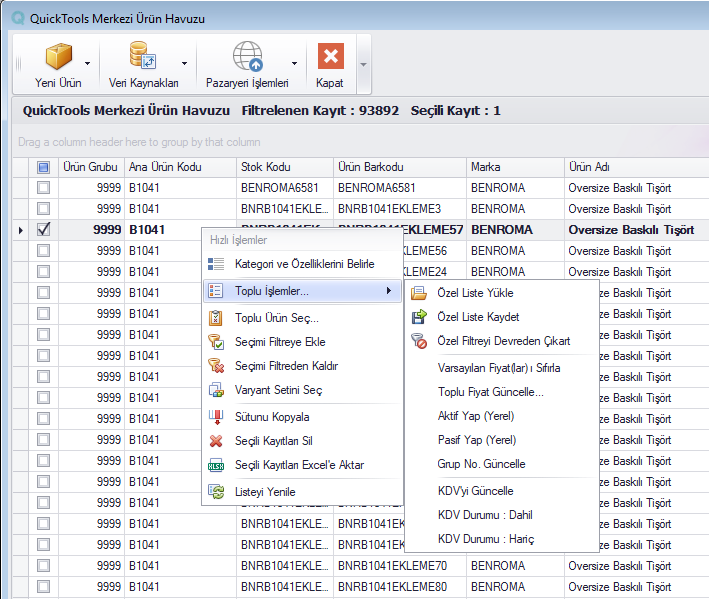The height and width of the screenshot is (599, 709).
Task: Expand the Toplu İşlemler submenu arrow
Action: click(388, 291)
